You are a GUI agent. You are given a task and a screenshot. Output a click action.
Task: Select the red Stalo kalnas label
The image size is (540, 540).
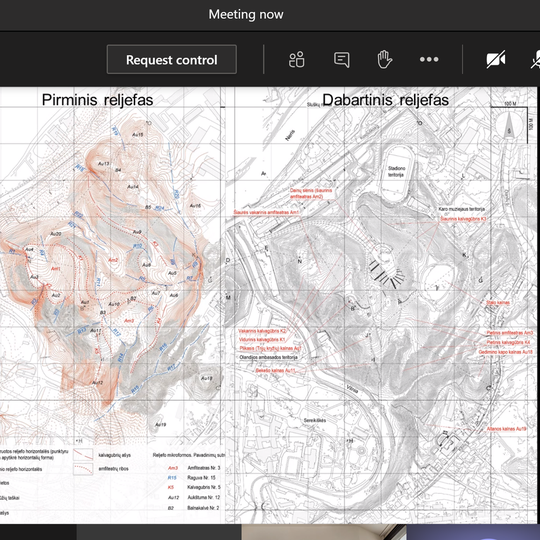[x=498, y=302]
